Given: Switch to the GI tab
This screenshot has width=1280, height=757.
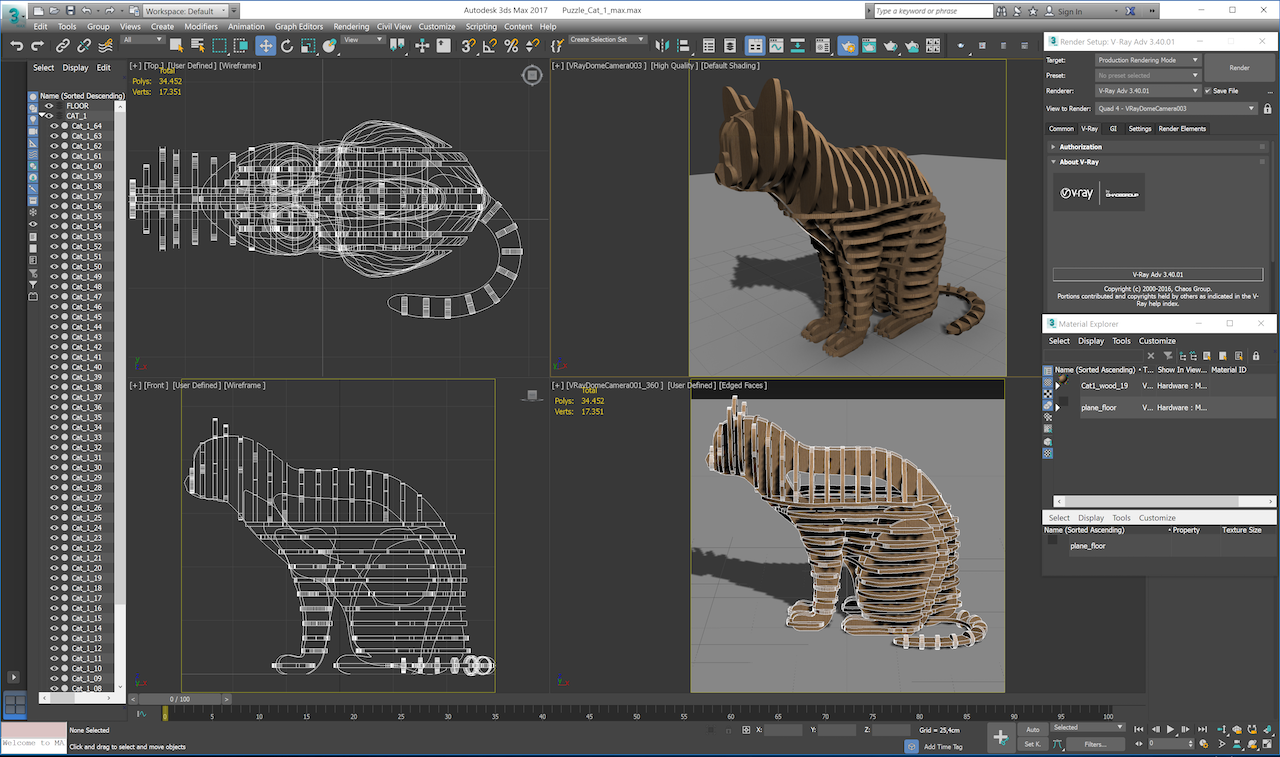Looking at the screenshot, I should (1113, 129).
